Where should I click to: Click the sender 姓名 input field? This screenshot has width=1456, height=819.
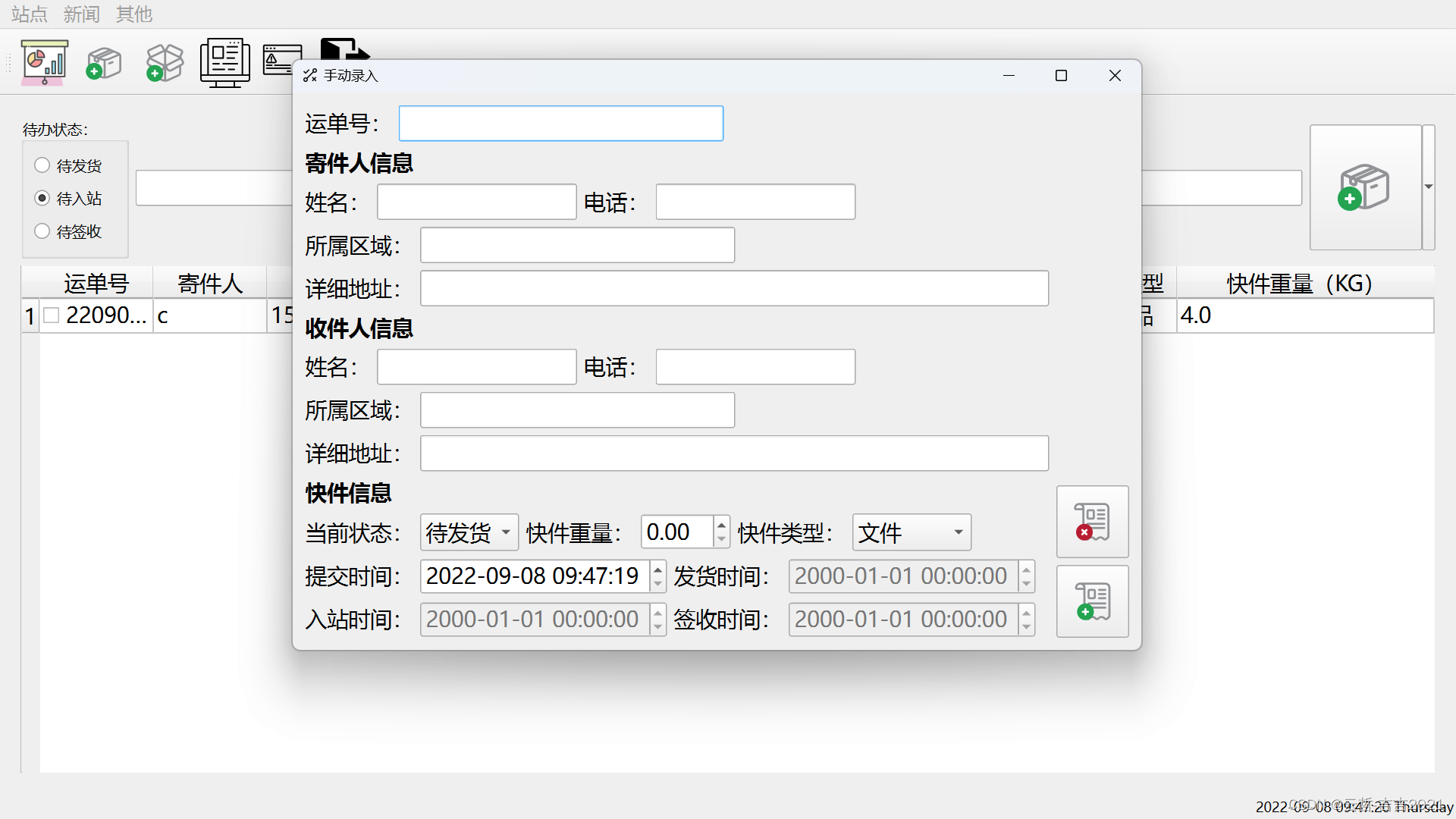point(477,202)
